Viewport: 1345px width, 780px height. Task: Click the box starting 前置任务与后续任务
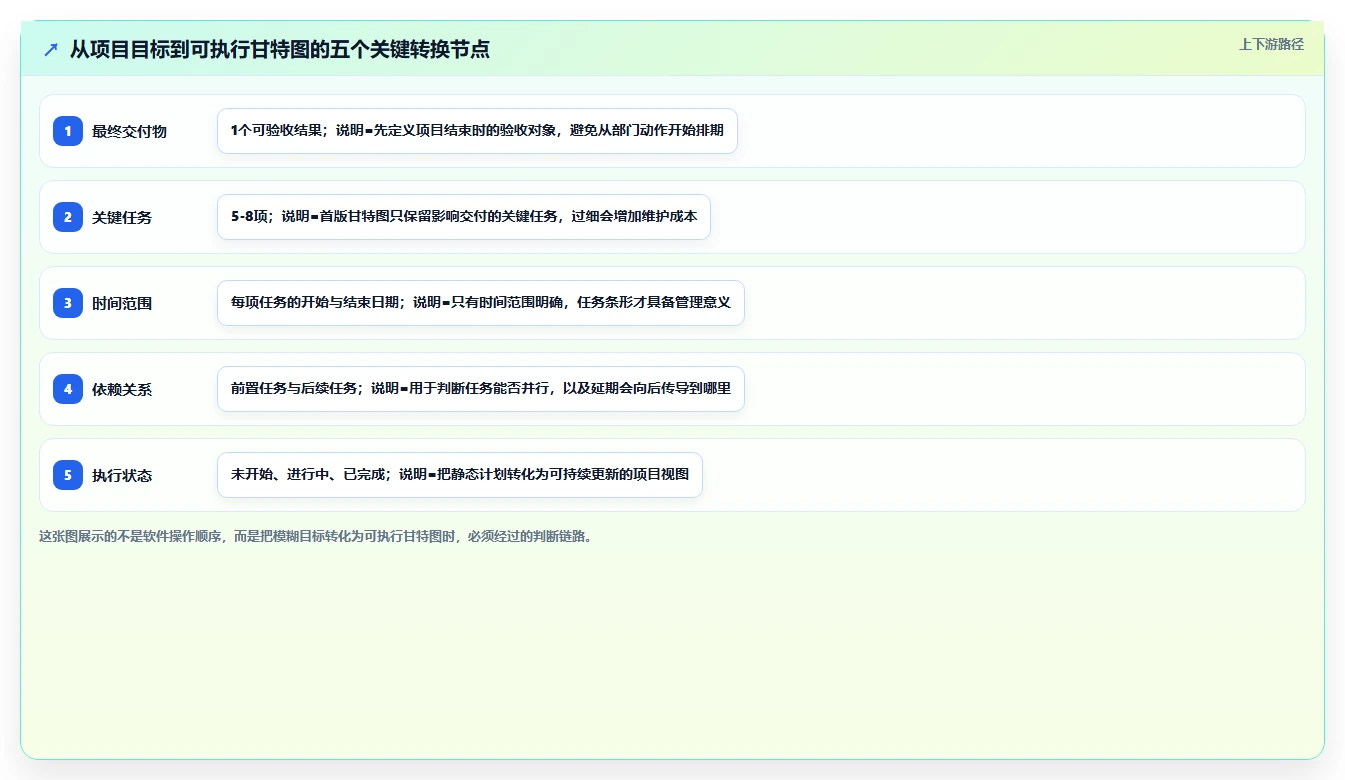pos(481,389)
